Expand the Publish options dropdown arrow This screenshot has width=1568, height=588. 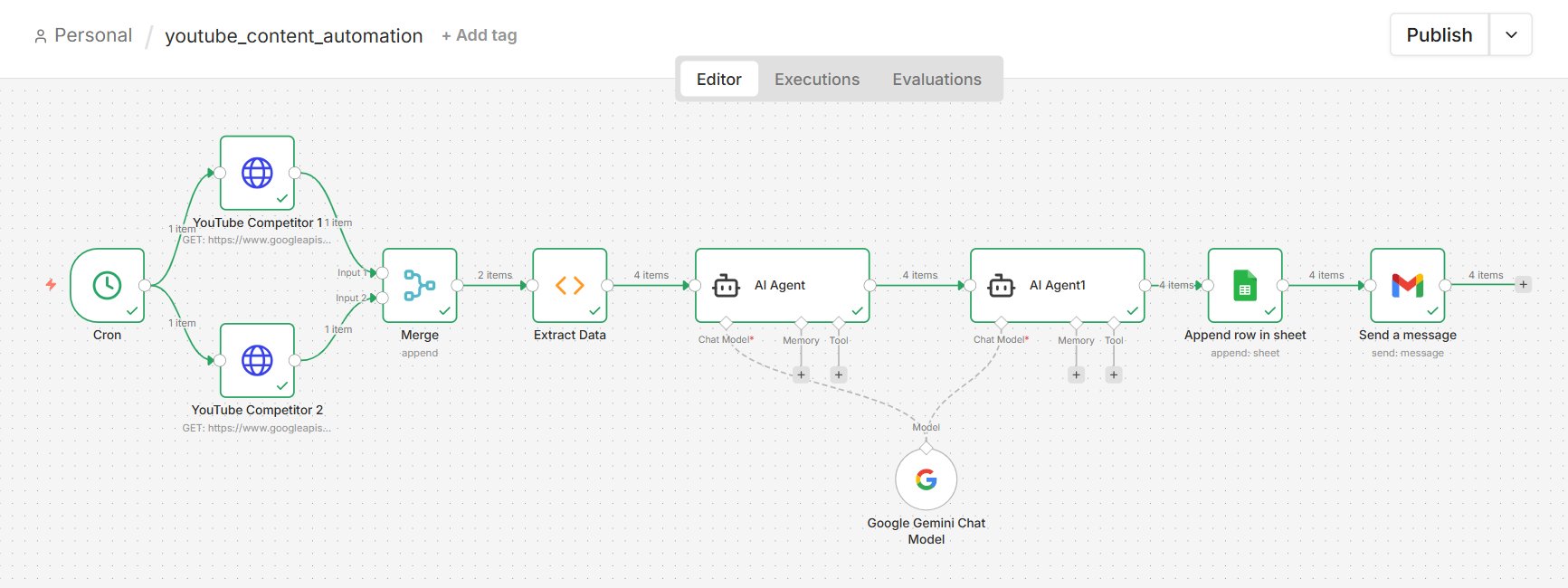[x=1511, y=35]
